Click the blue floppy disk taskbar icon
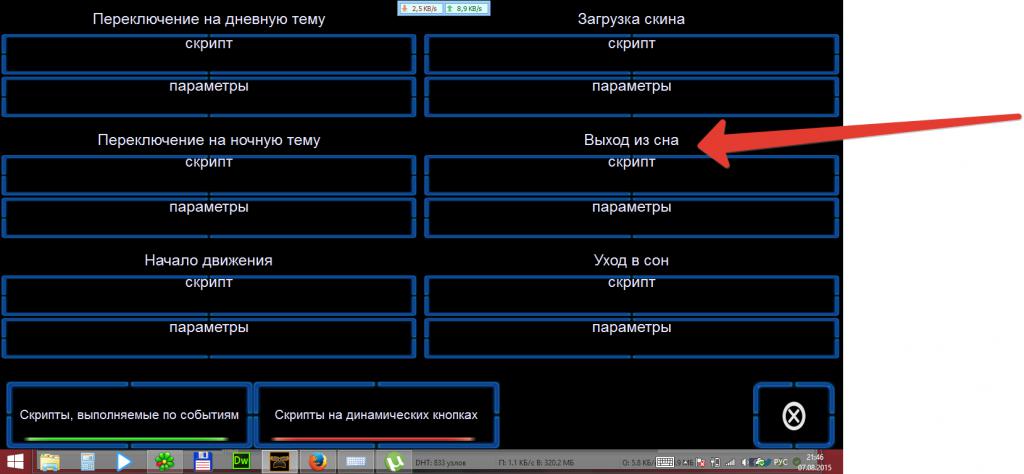Screen dimensions: 1024x474 tap(202, 462)
